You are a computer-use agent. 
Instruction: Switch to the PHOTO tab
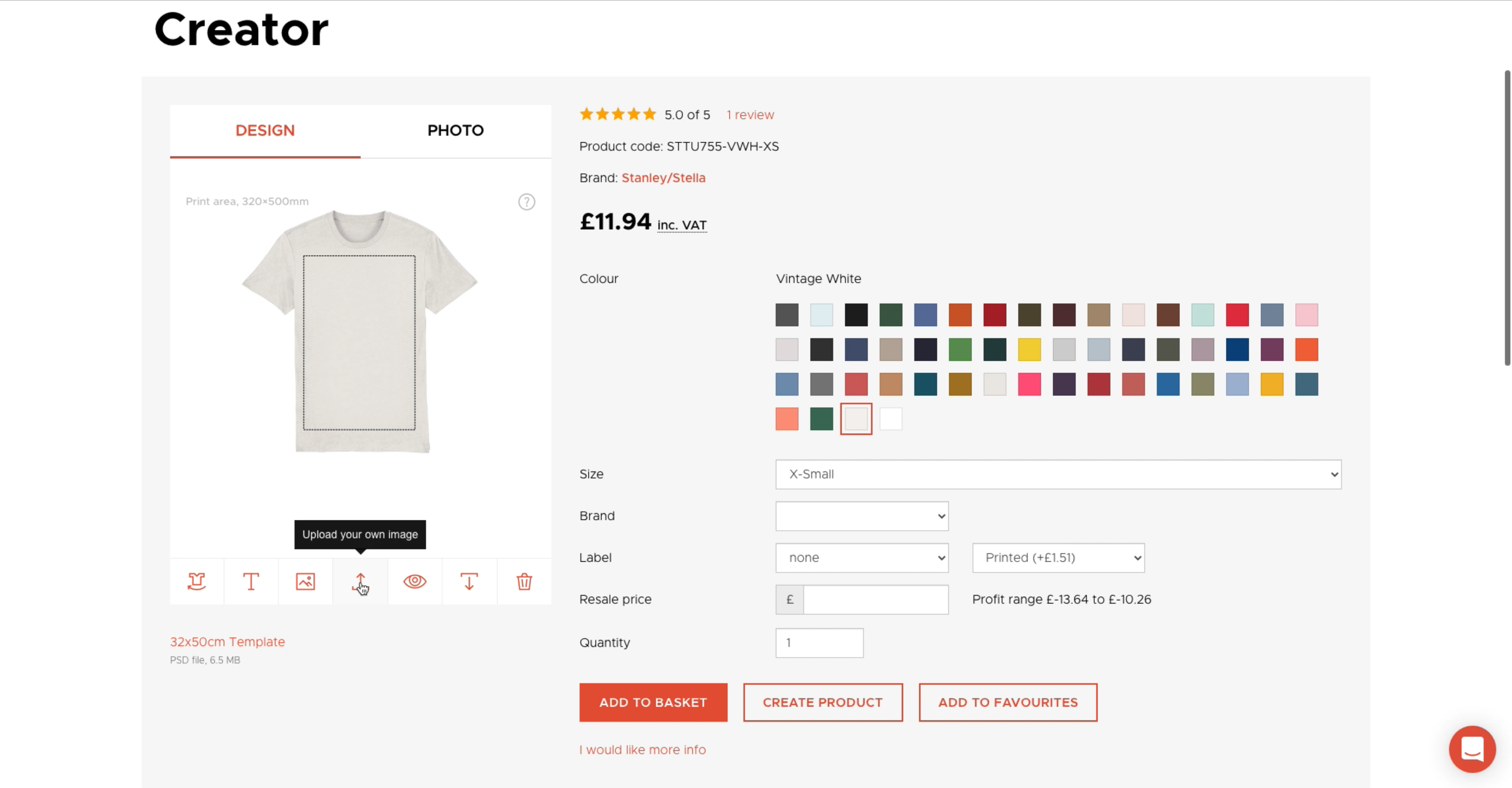pyautogui.click(x=456, y=130)
